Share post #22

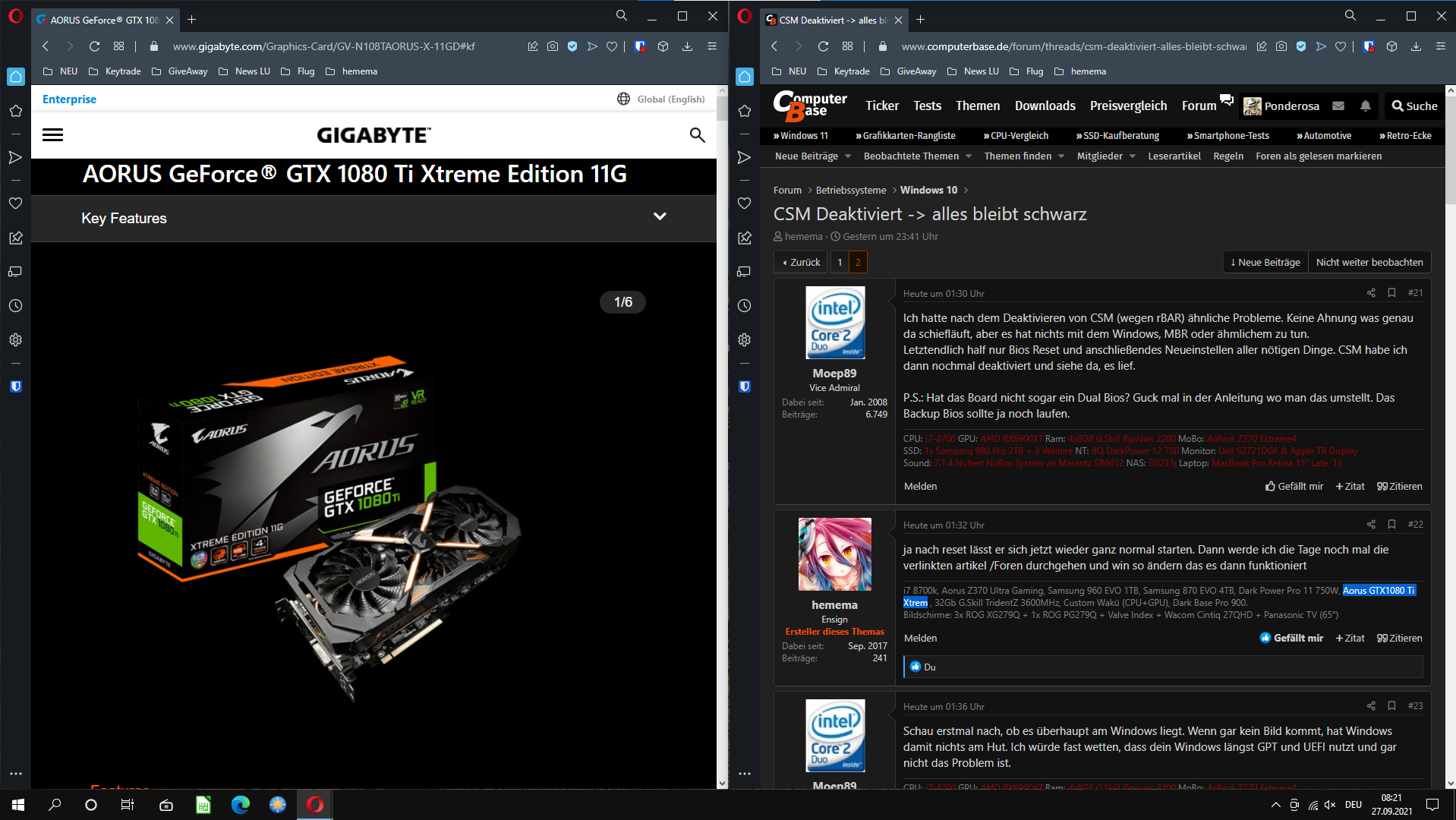1371,525
